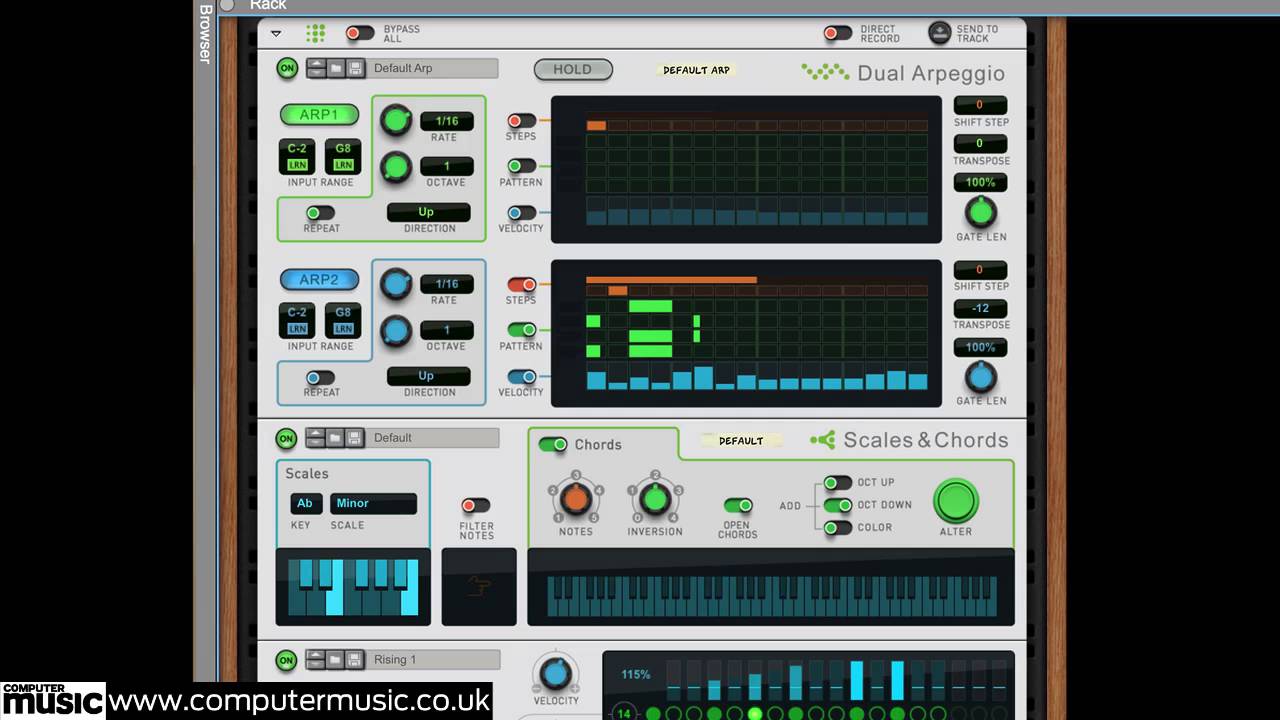1280x720 pixels.
Task: Select the ARP2 button
Action: coord(319,279)
